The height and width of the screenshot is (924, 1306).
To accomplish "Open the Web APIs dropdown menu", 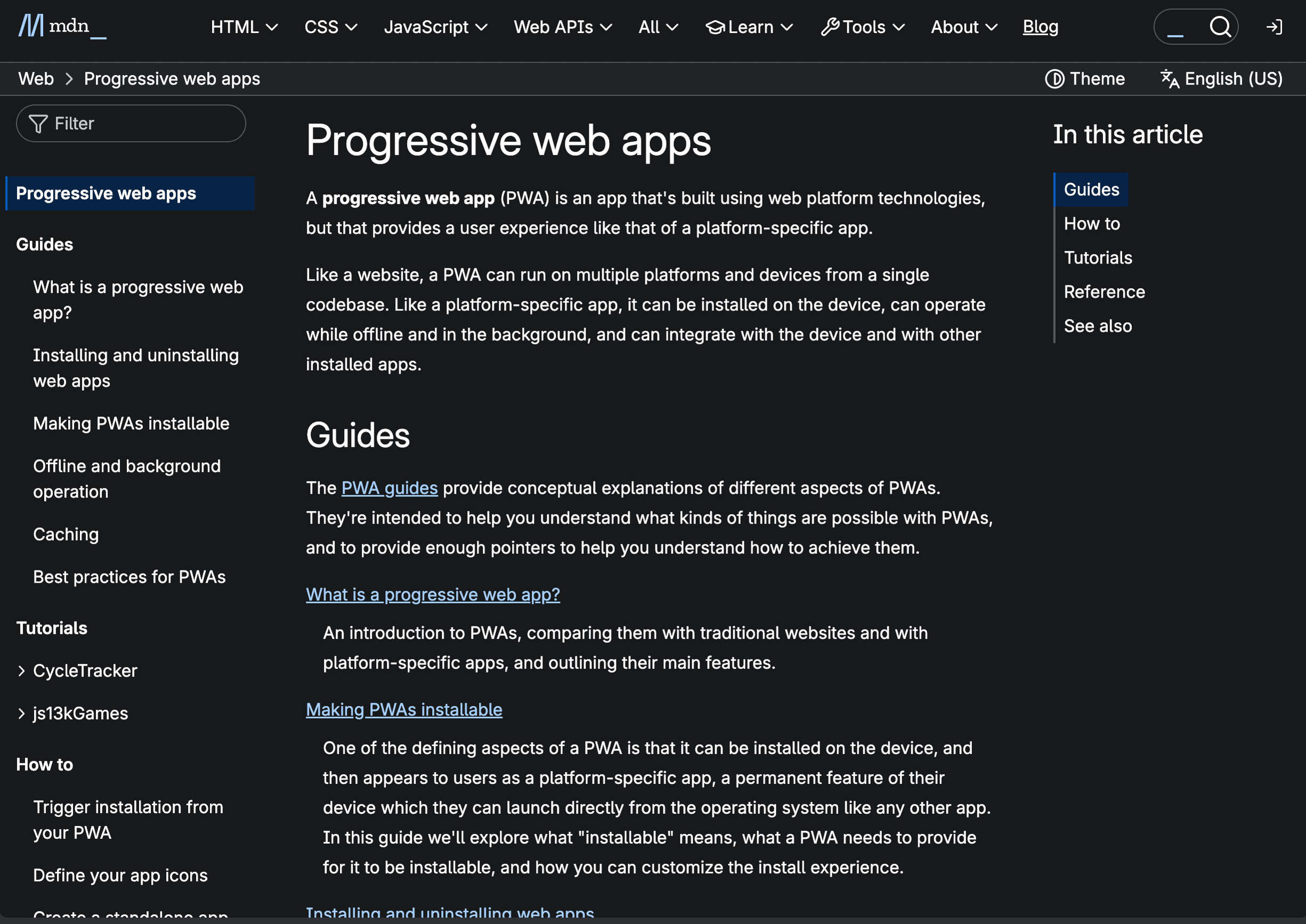I will coord(563,27).
